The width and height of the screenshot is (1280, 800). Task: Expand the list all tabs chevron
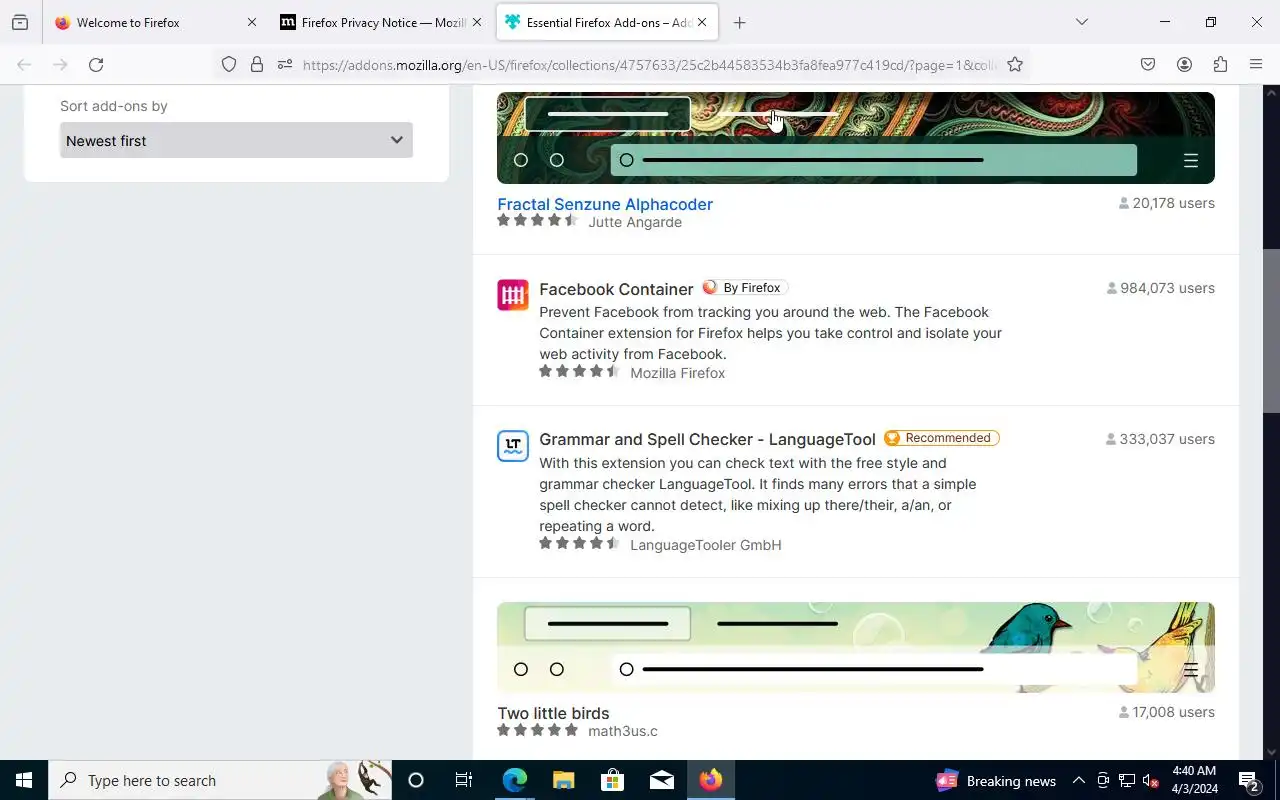point(1082,22)
